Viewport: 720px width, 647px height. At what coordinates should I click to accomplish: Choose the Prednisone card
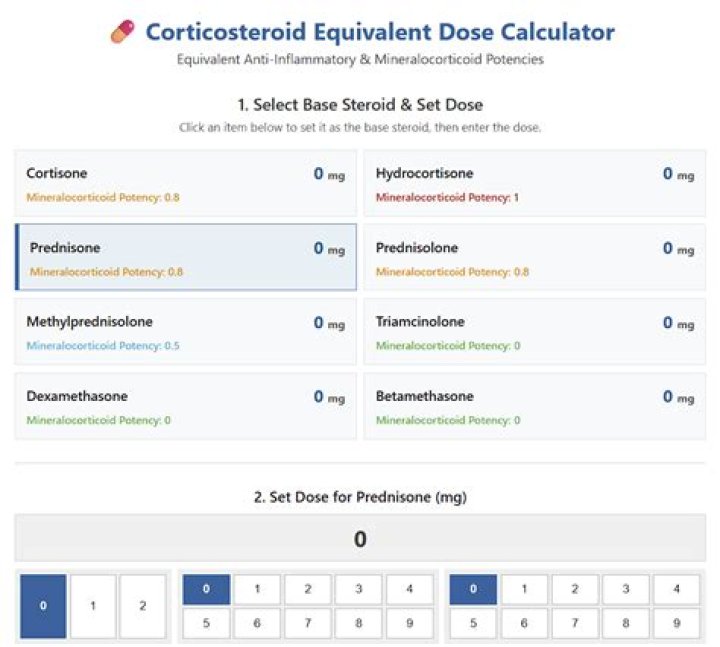click(186, 257)
